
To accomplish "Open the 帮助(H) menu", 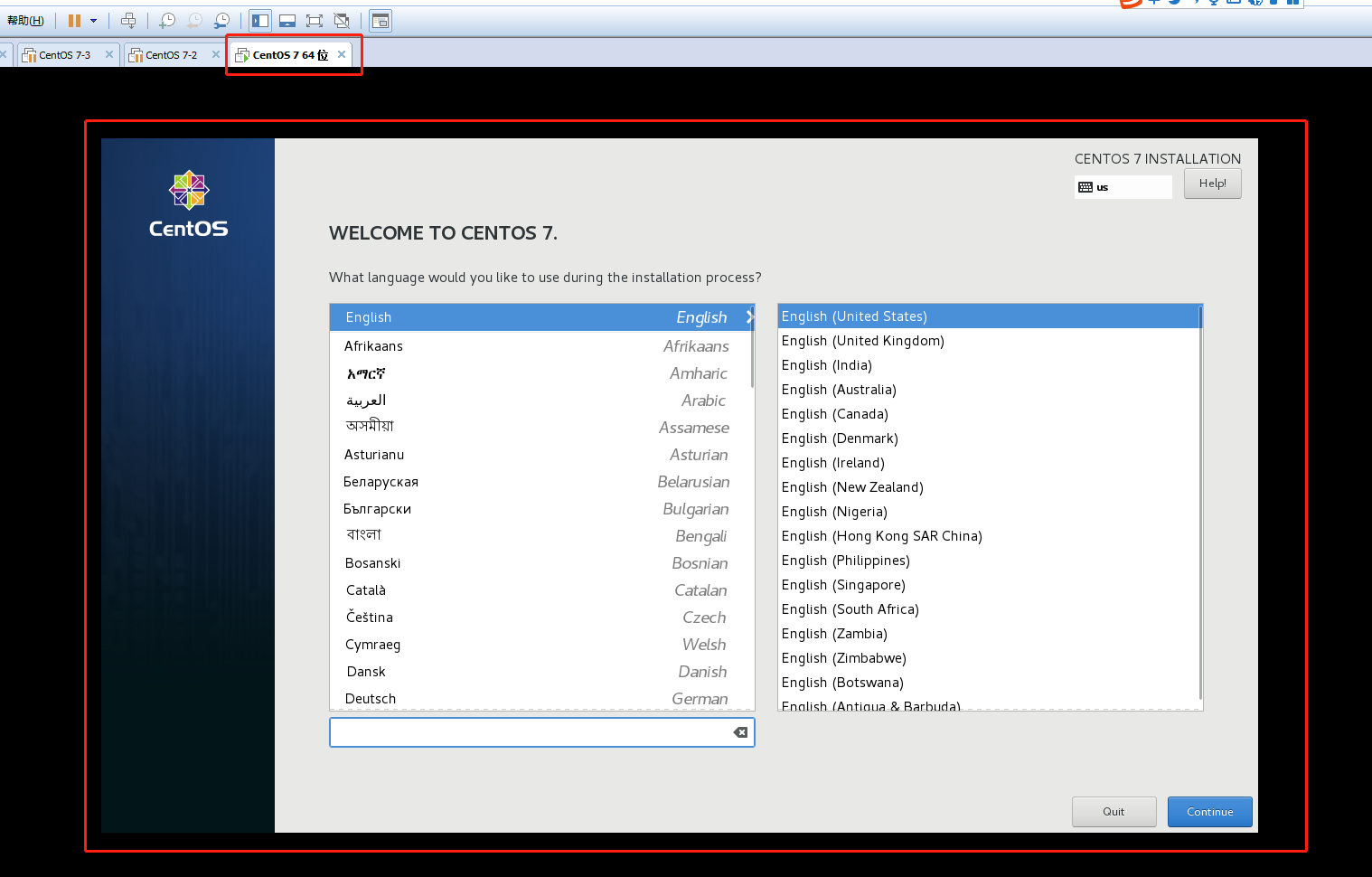I will (25, 21).
